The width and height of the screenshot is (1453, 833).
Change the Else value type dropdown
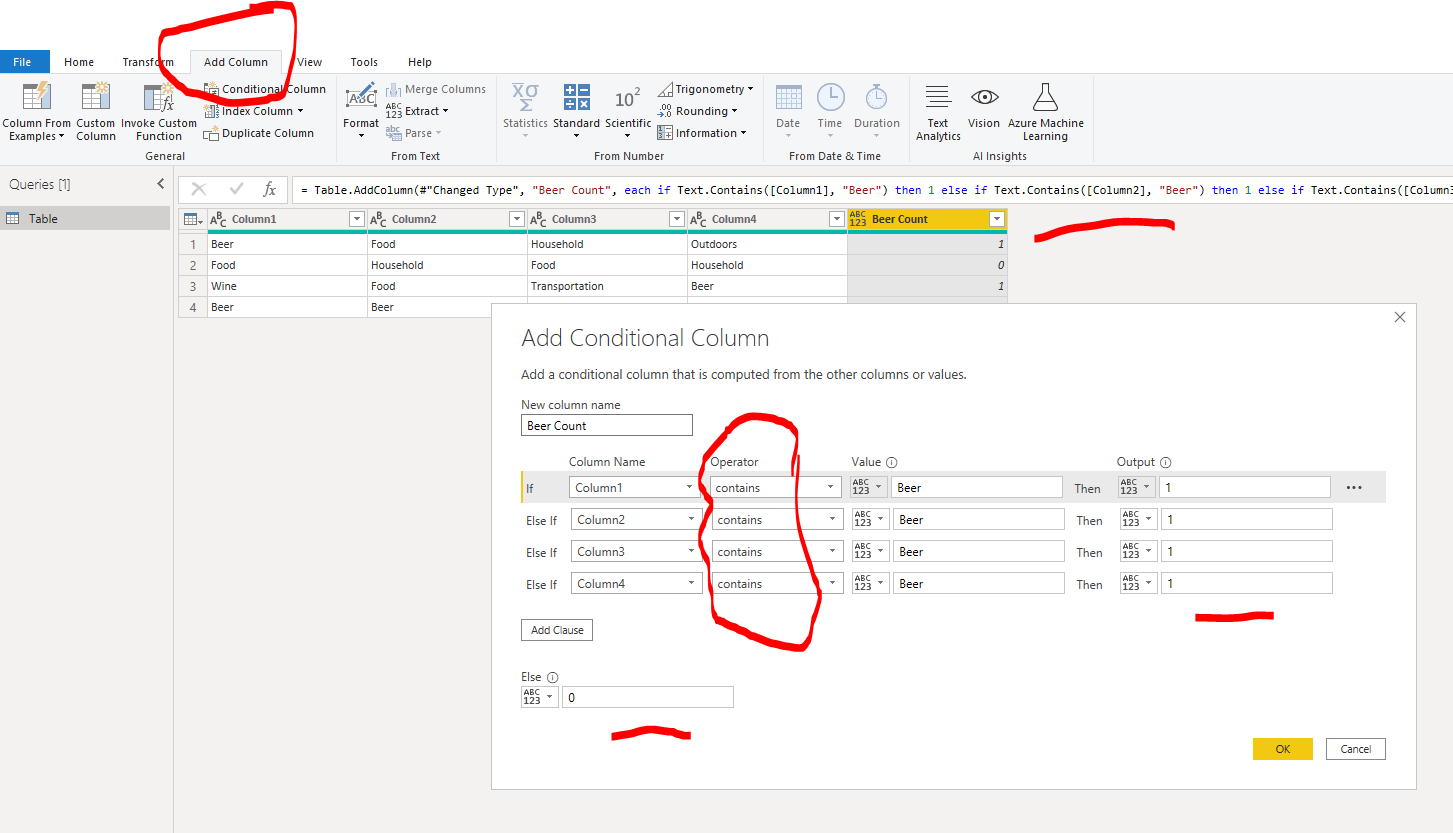pos(539,697)
